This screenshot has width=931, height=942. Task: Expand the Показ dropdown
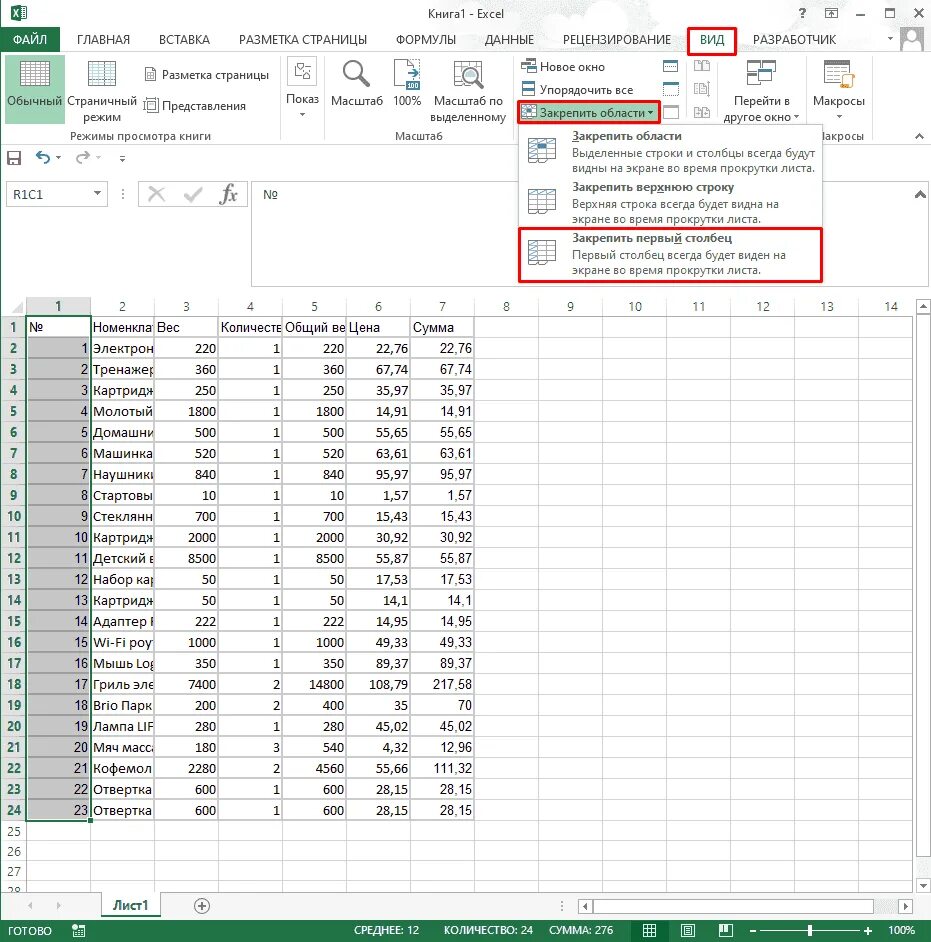click(x=302, y=88)
